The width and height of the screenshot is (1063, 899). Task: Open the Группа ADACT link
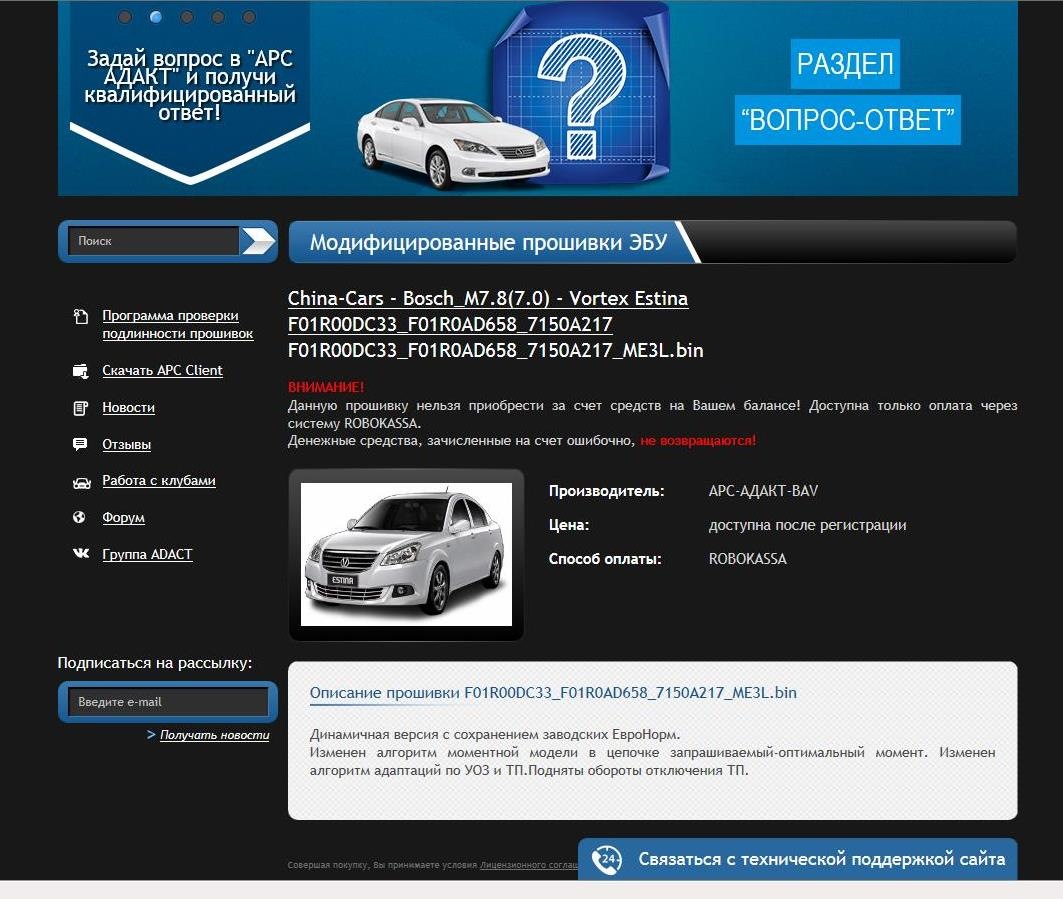(147, 555)
